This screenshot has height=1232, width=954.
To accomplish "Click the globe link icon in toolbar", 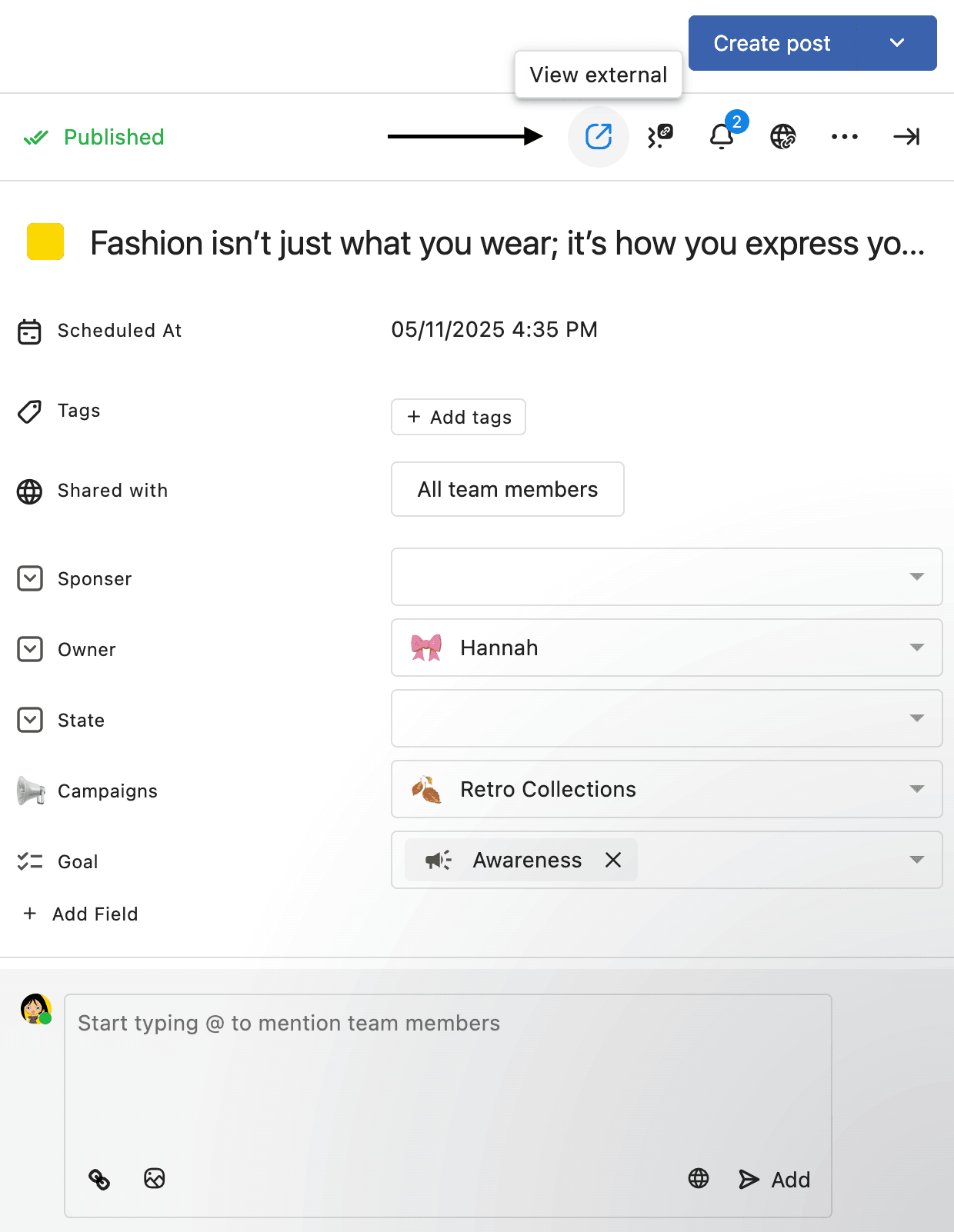I will (782, 137).
